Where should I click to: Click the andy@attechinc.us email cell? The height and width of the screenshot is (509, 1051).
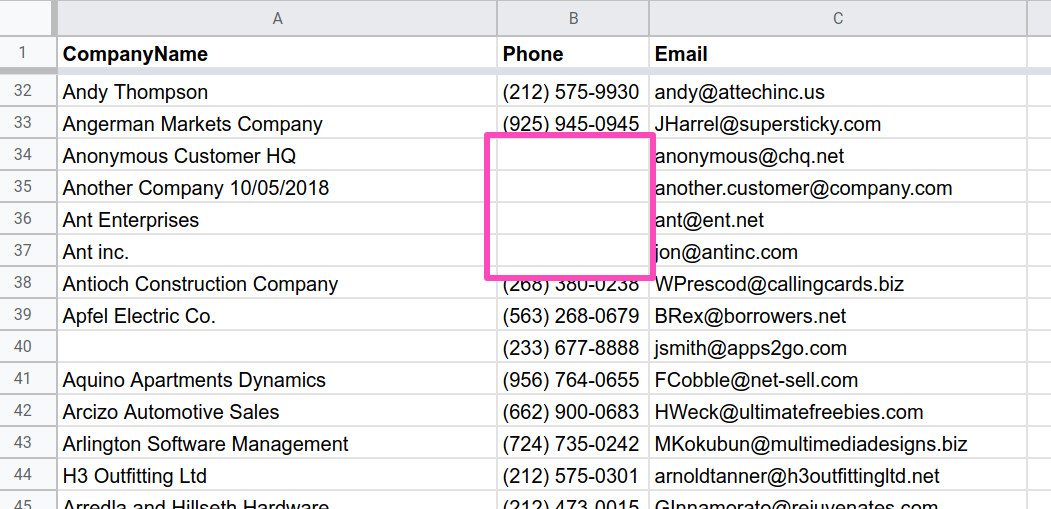coord(838,92)
